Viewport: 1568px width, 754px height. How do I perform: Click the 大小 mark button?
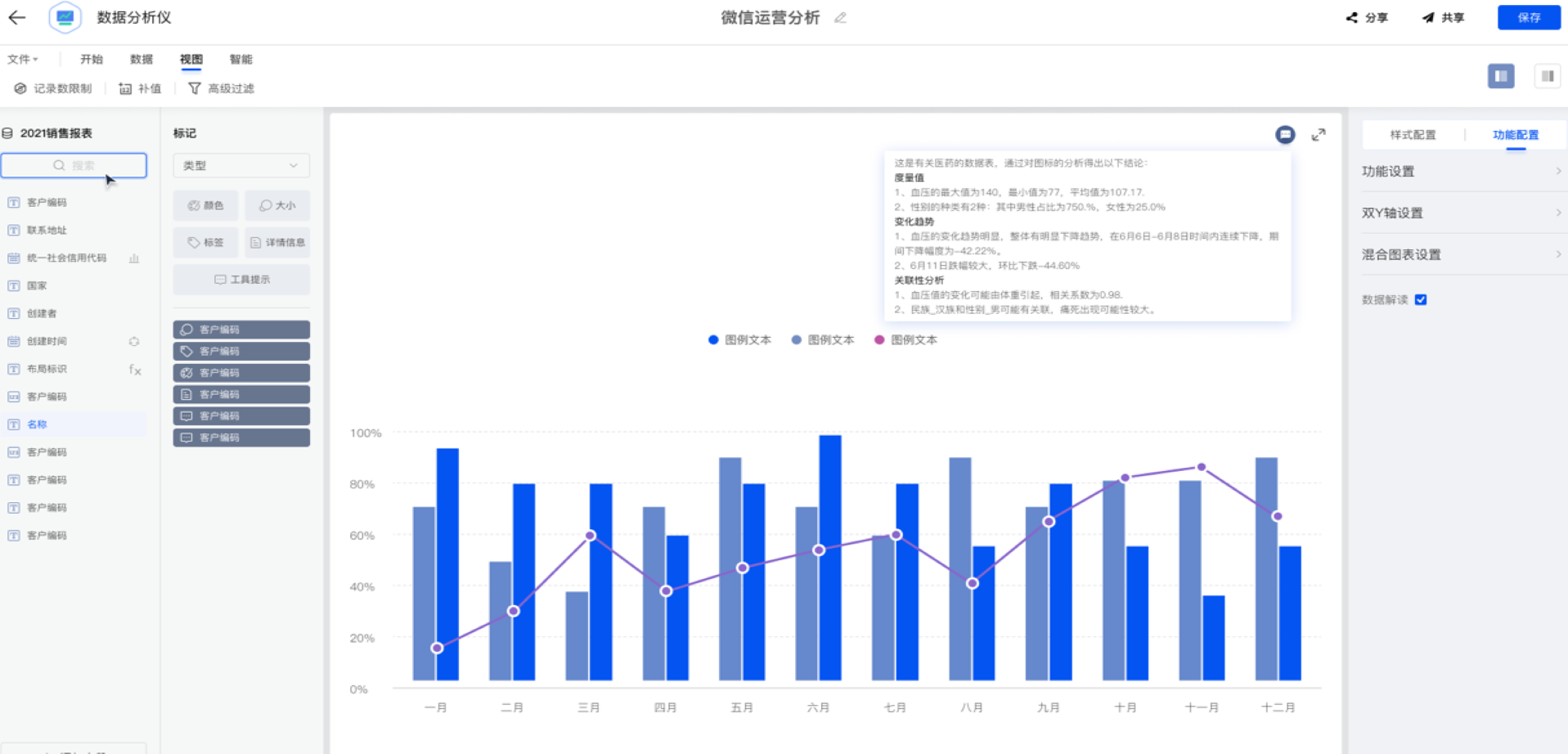coord(277,205)
